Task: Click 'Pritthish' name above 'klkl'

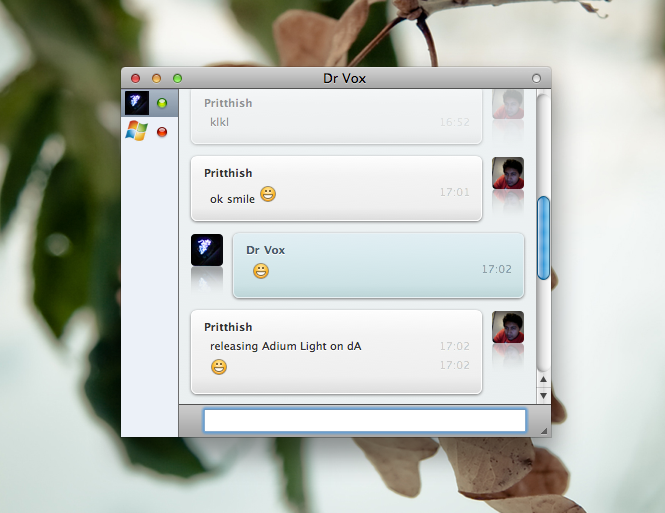Action: point(228,103)
